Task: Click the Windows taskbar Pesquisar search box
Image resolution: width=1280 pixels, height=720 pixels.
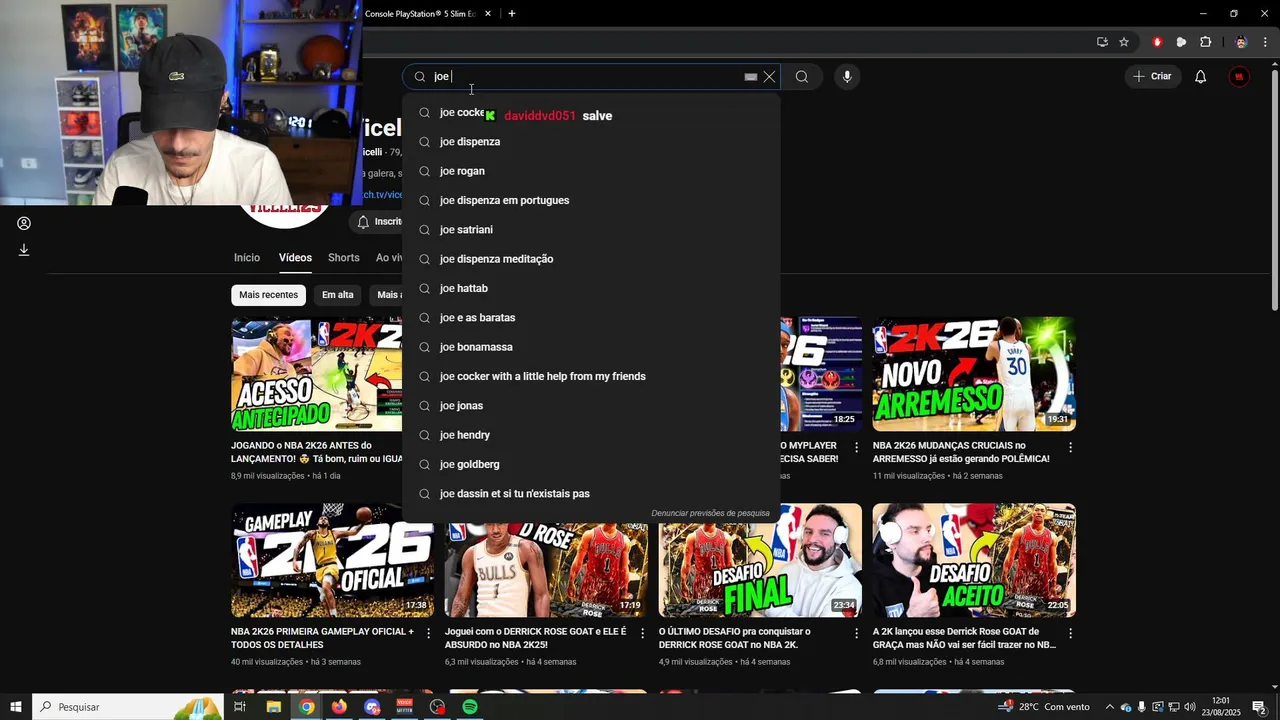Action: 128,707
